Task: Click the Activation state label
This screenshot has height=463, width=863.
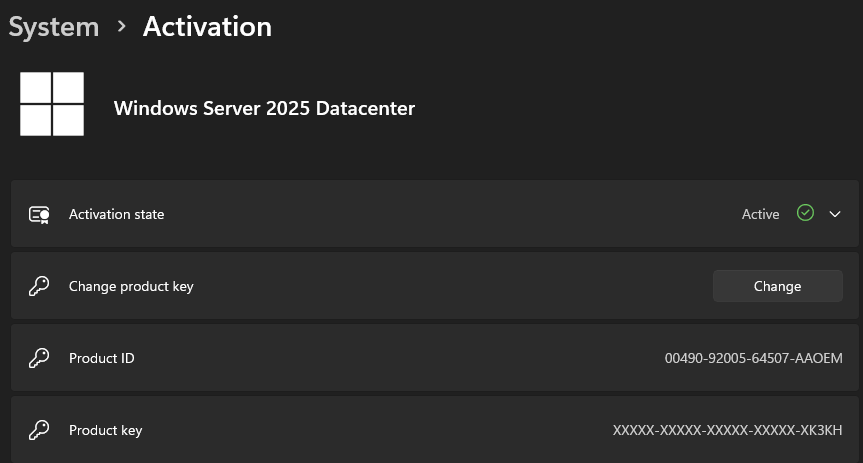Action: click(116, 214)
